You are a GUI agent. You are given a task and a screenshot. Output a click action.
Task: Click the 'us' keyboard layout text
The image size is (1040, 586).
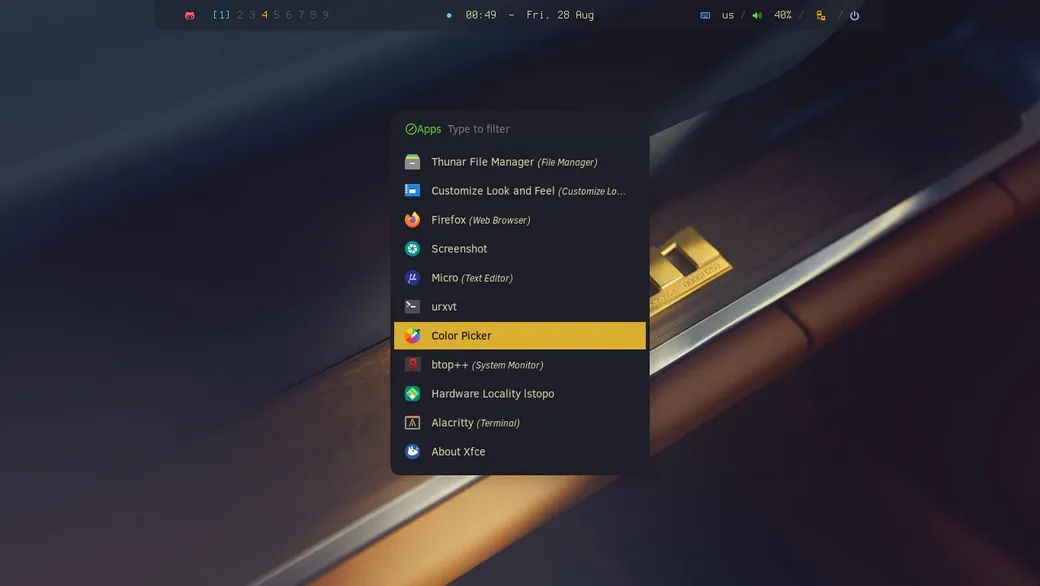coord(728,15)
